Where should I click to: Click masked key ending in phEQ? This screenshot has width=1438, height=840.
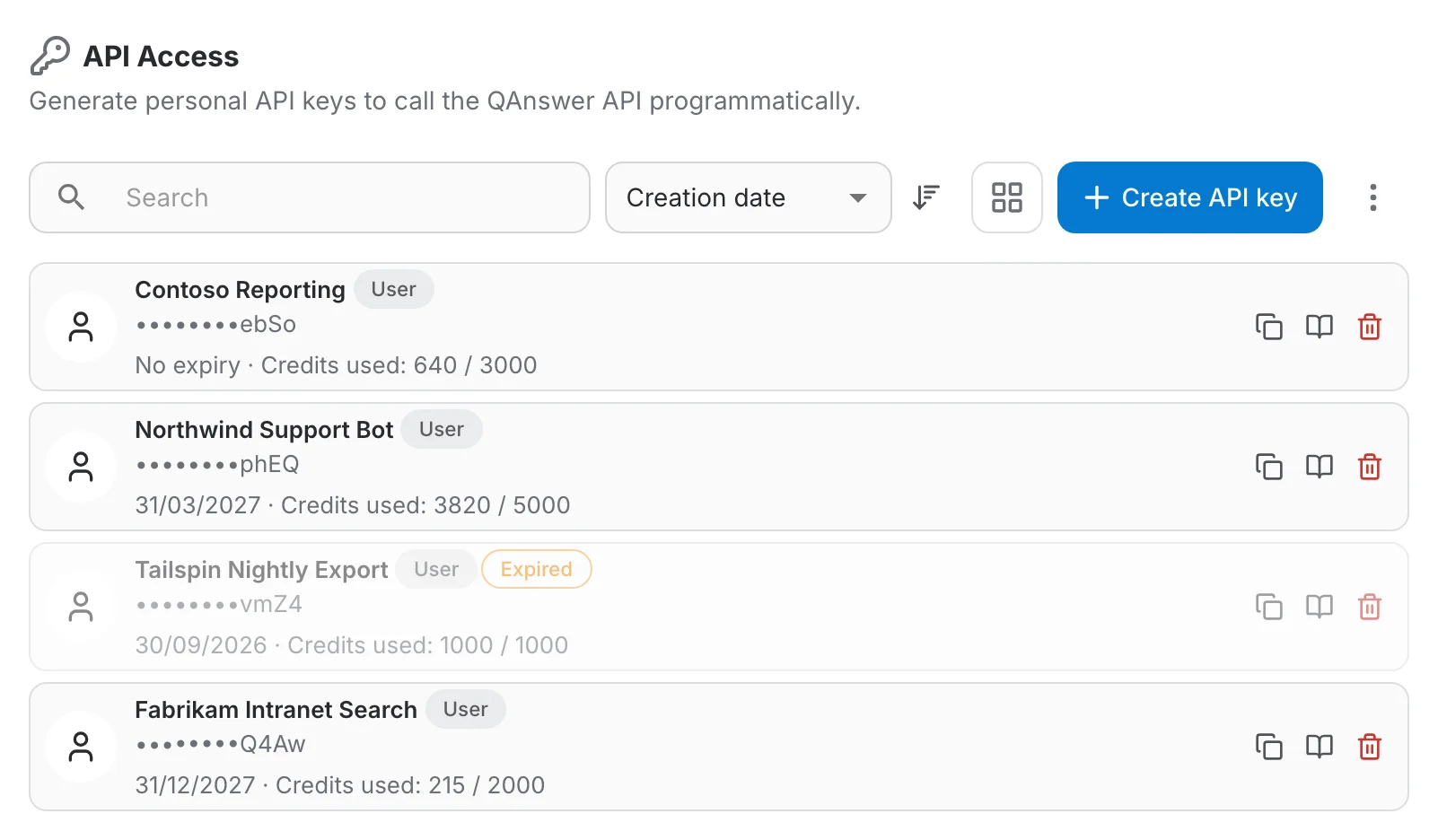(217, 464)
